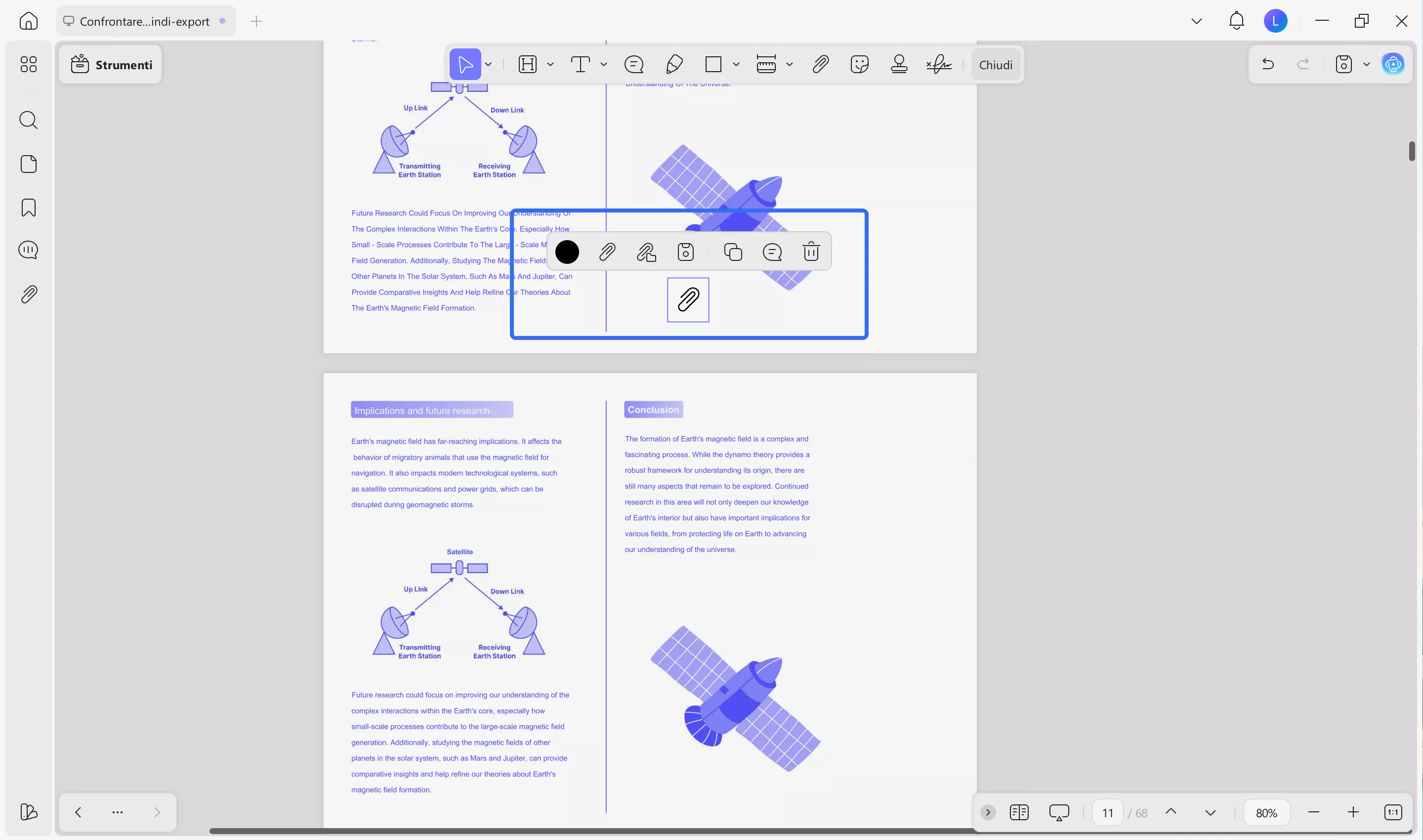Expand the Save button options

pos(1366,64)
